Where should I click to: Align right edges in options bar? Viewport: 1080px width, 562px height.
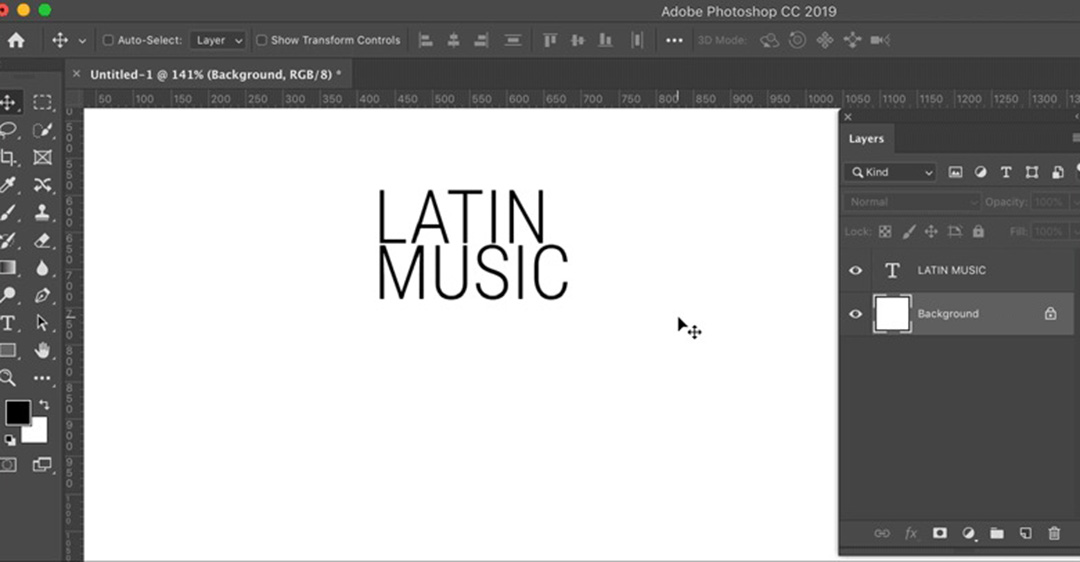click(481, 40)
